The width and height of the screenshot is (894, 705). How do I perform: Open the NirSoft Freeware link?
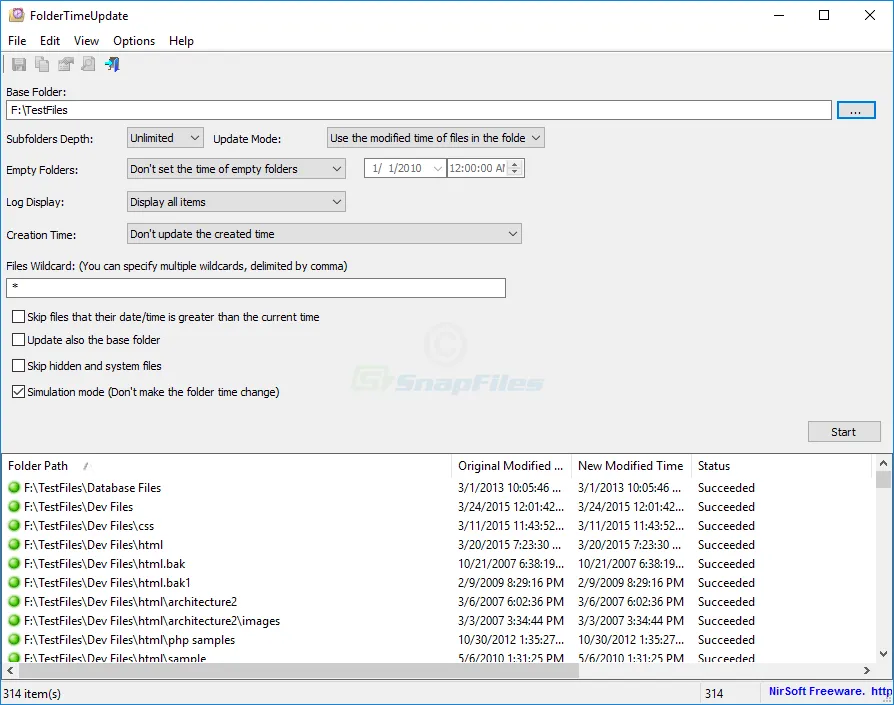pos(830,691)
